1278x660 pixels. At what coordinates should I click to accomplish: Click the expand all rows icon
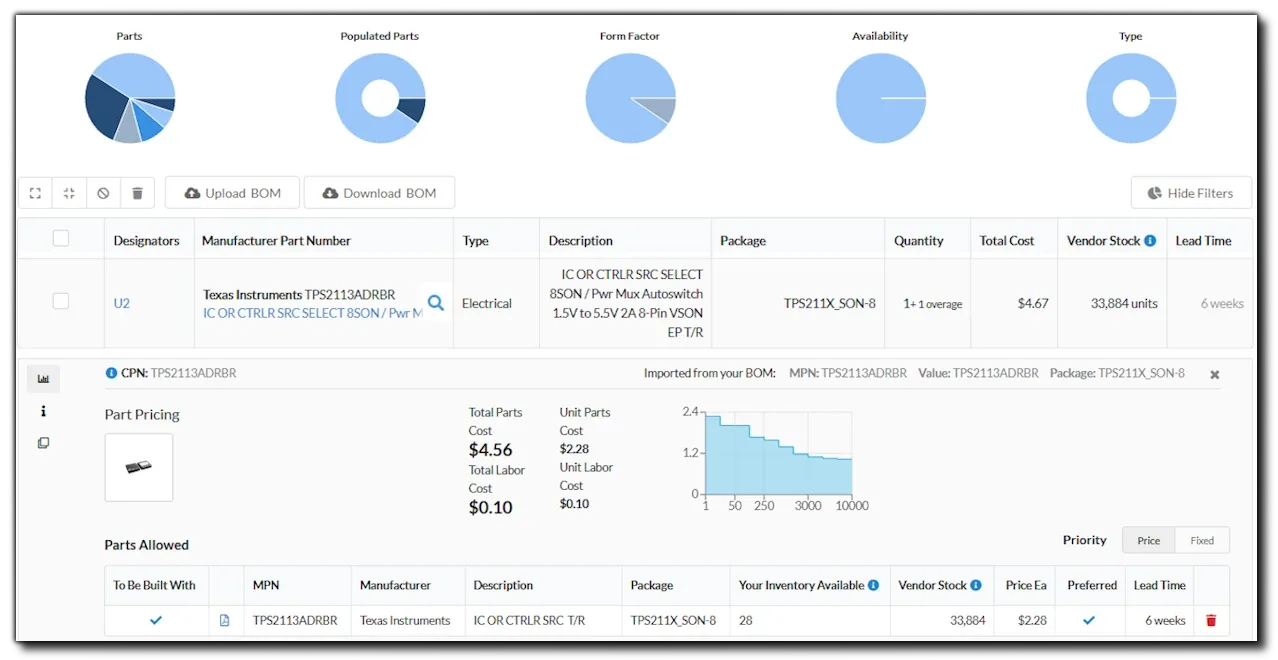coord(35,193)
